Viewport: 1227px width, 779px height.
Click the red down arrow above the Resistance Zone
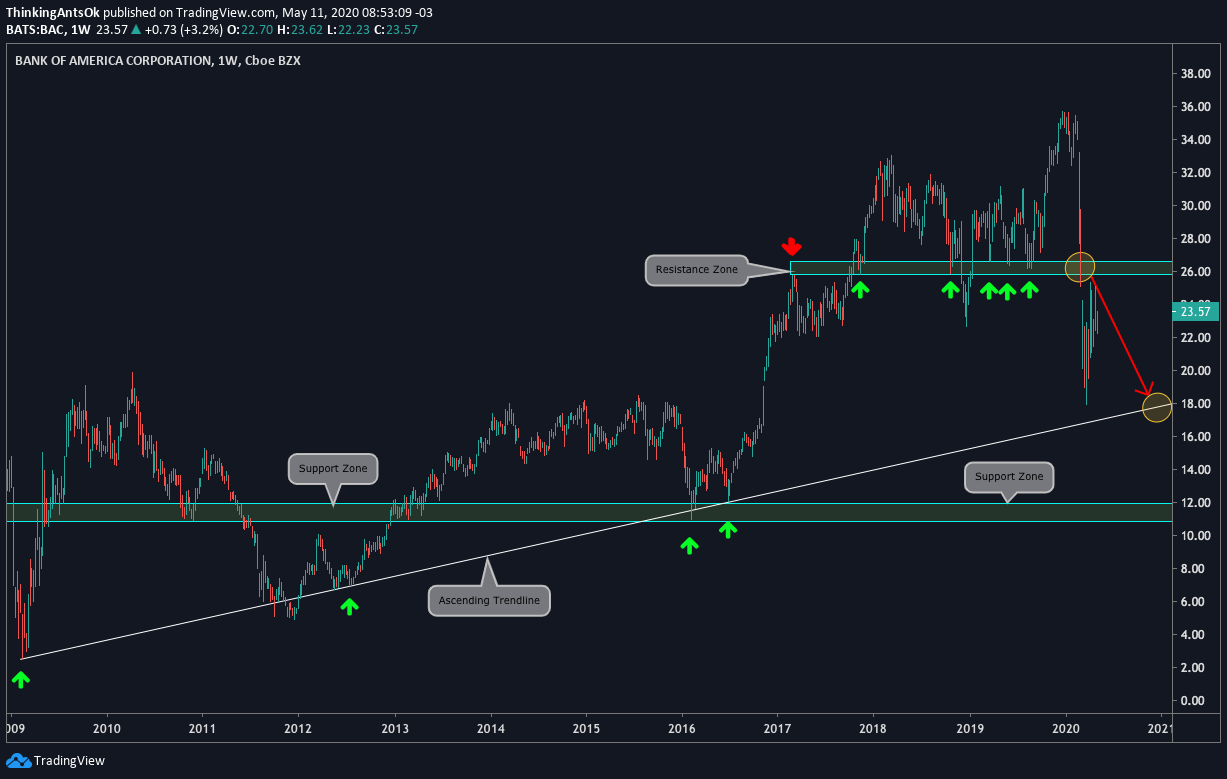tap(791, 246)
